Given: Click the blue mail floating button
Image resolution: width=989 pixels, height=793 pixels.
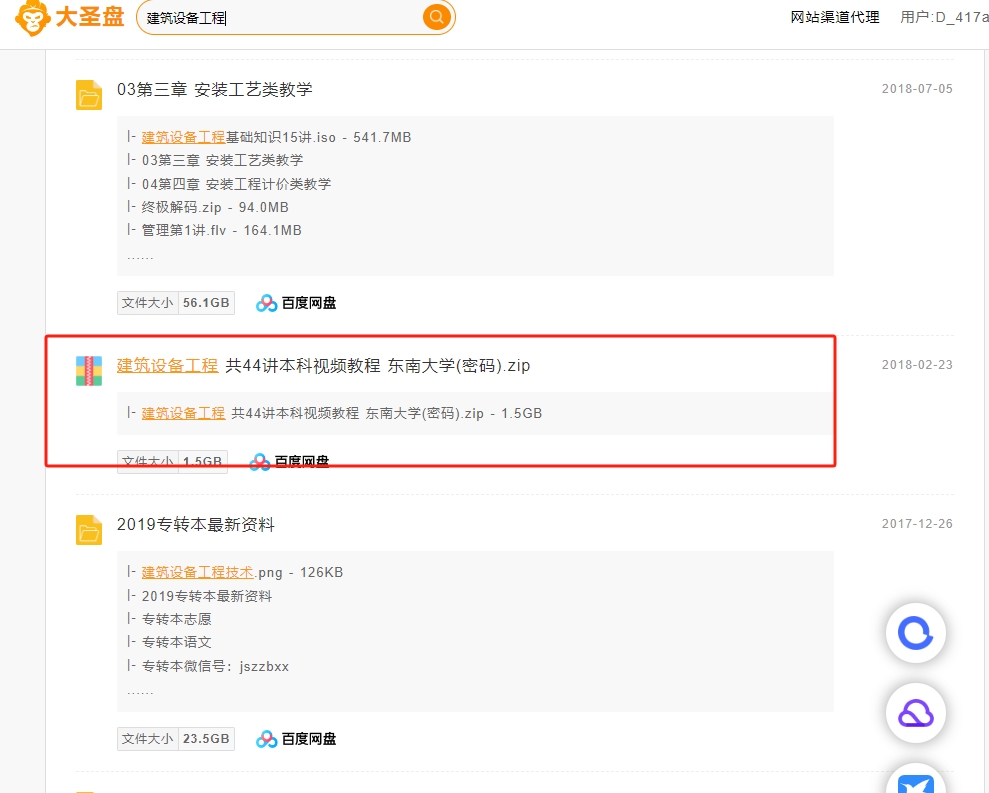Looking at the screenshot, I should click(916, 781).
